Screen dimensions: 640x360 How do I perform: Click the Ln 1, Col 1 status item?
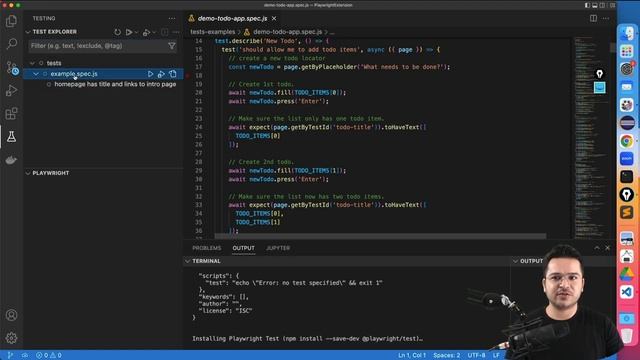[412, 355]
